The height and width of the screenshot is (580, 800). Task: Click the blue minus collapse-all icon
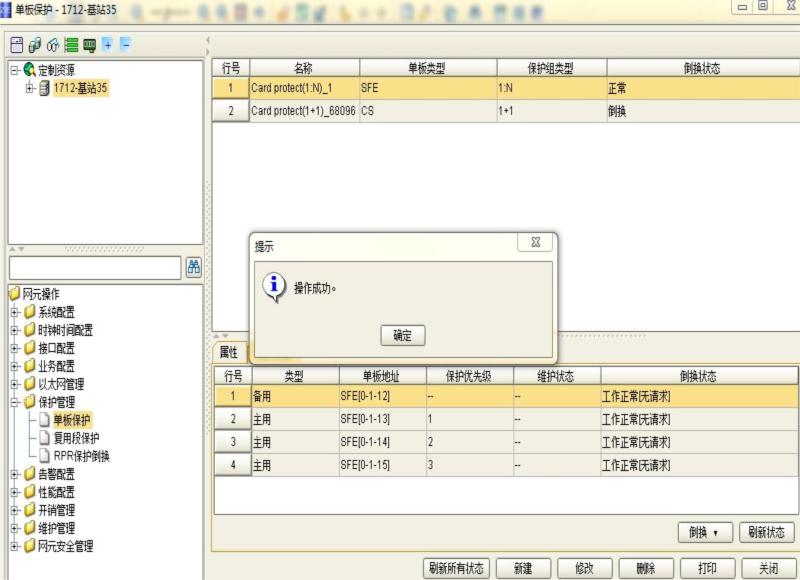point(124,45)
